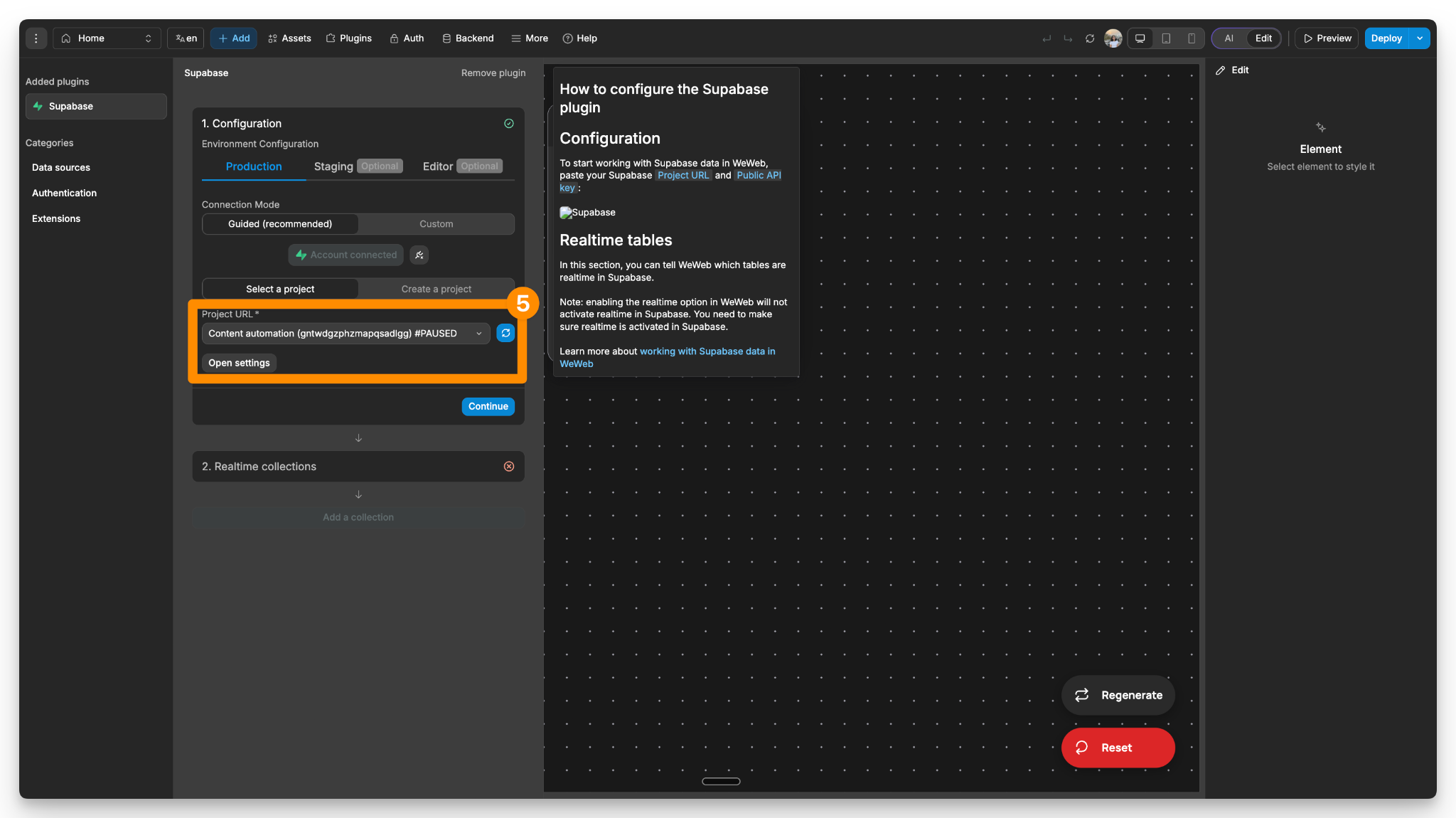The image size is (1456, 818).
Task: Switch connection mode to Custom
Action: (x=436, y=224)
